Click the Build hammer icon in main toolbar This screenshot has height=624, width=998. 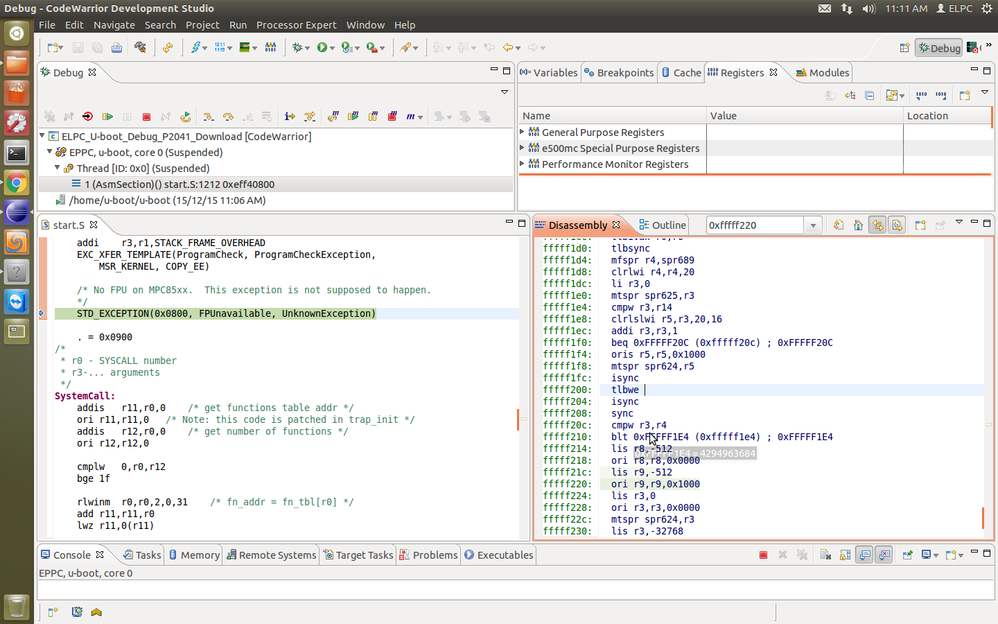[x=141, y=47]
